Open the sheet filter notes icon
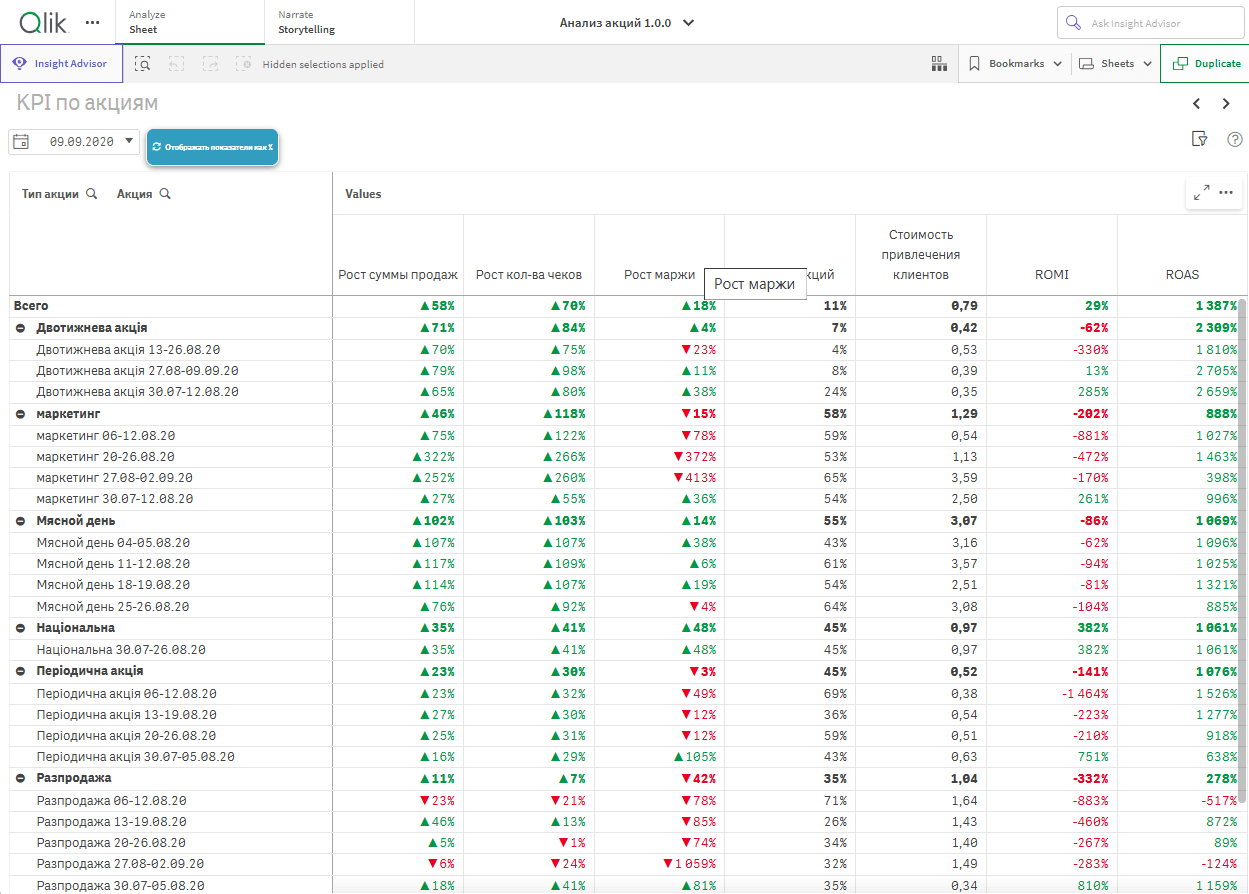The image size is (1249, 894). point(1200,139)
